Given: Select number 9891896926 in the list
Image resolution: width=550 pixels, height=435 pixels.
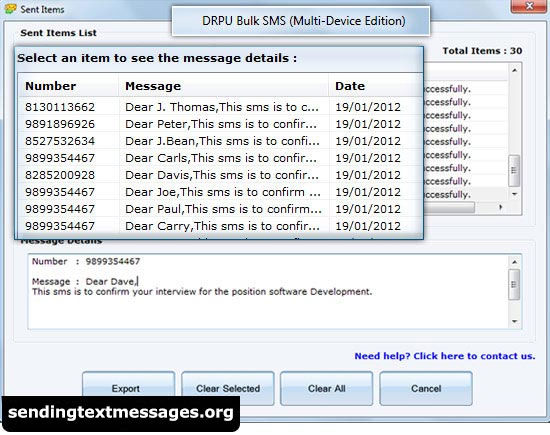Looking at the screenshot, I should pos(60,124).
